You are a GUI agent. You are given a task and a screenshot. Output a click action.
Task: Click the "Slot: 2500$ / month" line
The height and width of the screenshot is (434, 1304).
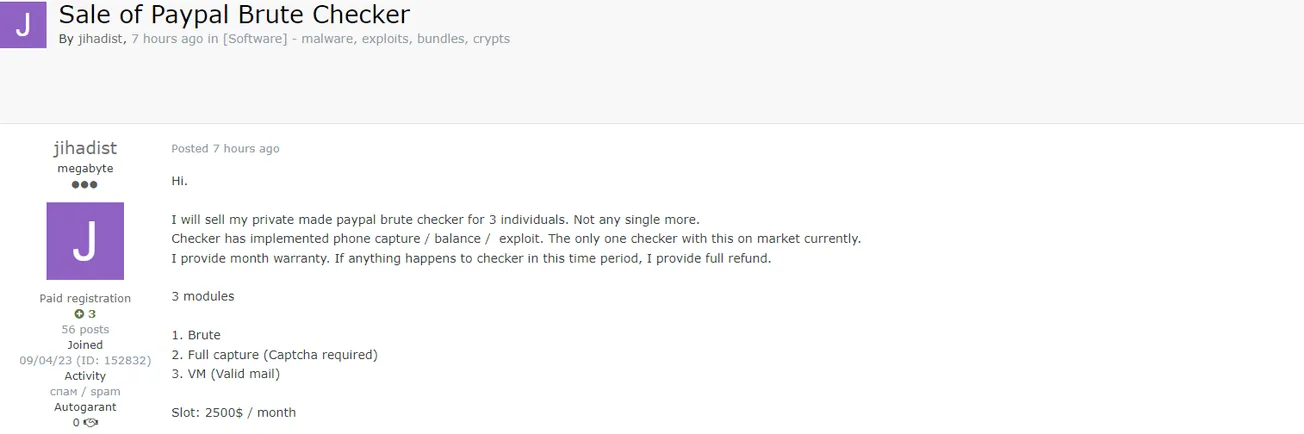234,412
